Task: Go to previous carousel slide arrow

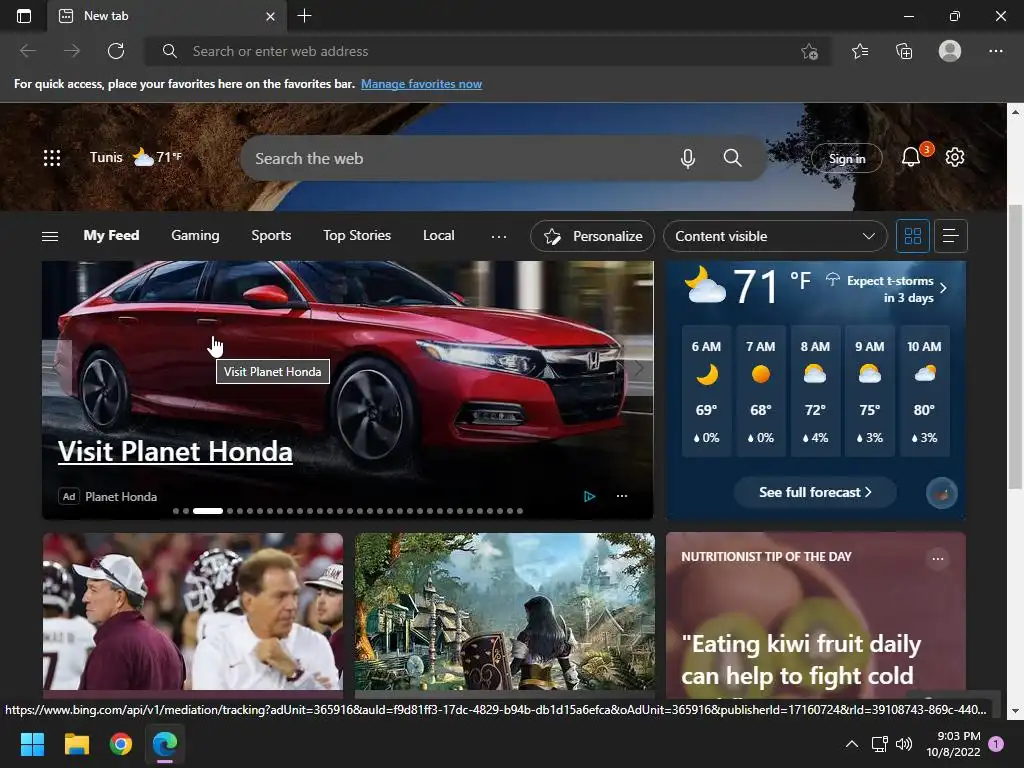Action: point(56,368)
